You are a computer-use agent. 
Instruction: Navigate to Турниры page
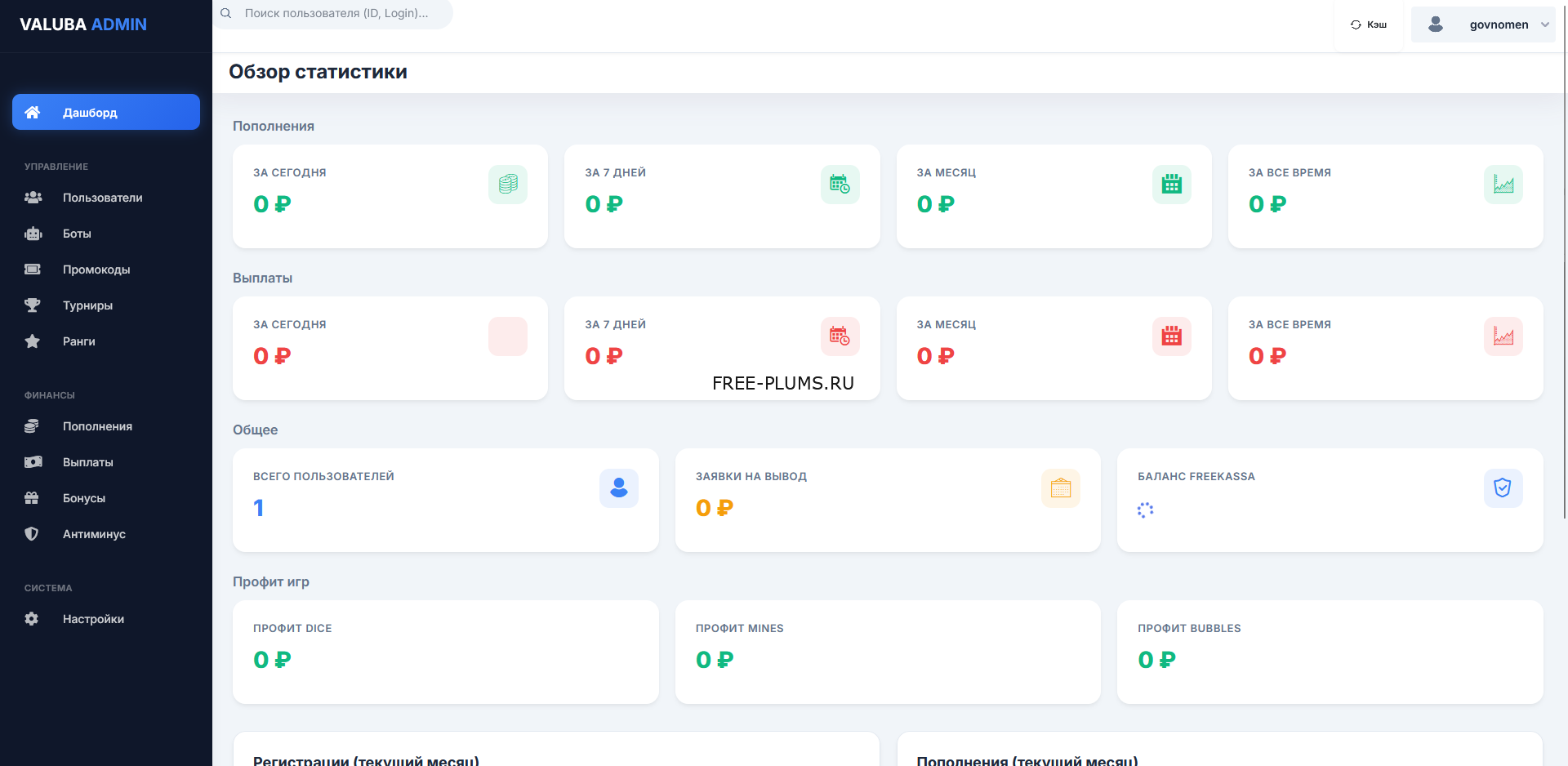[87, 305]
